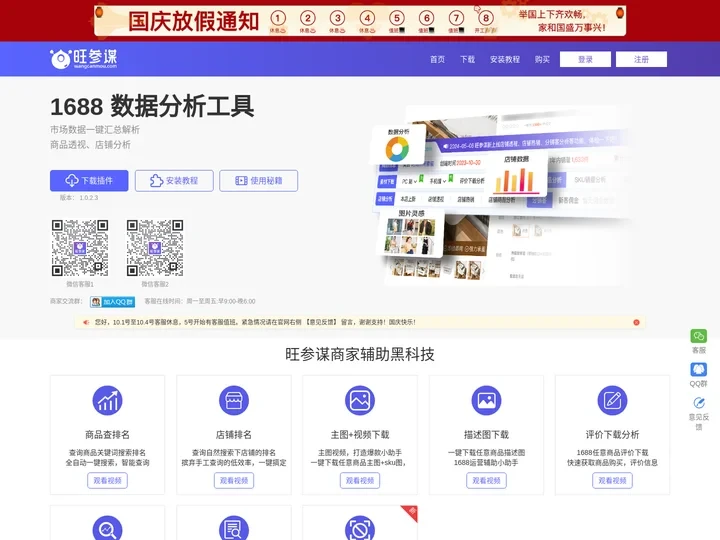The height and width of the screenshot is (540, 720).
Task: Open the 购买 nav item
Action: [542, 59]
